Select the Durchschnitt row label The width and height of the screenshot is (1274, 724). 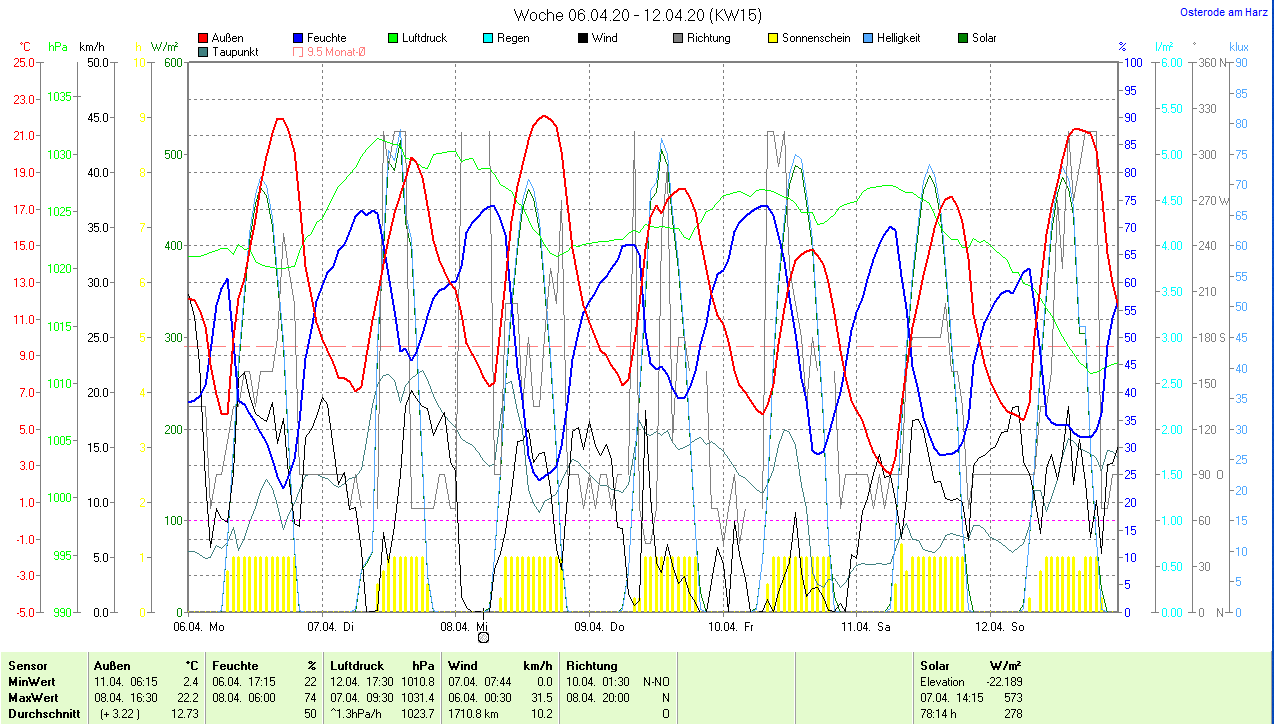point(38,713)
